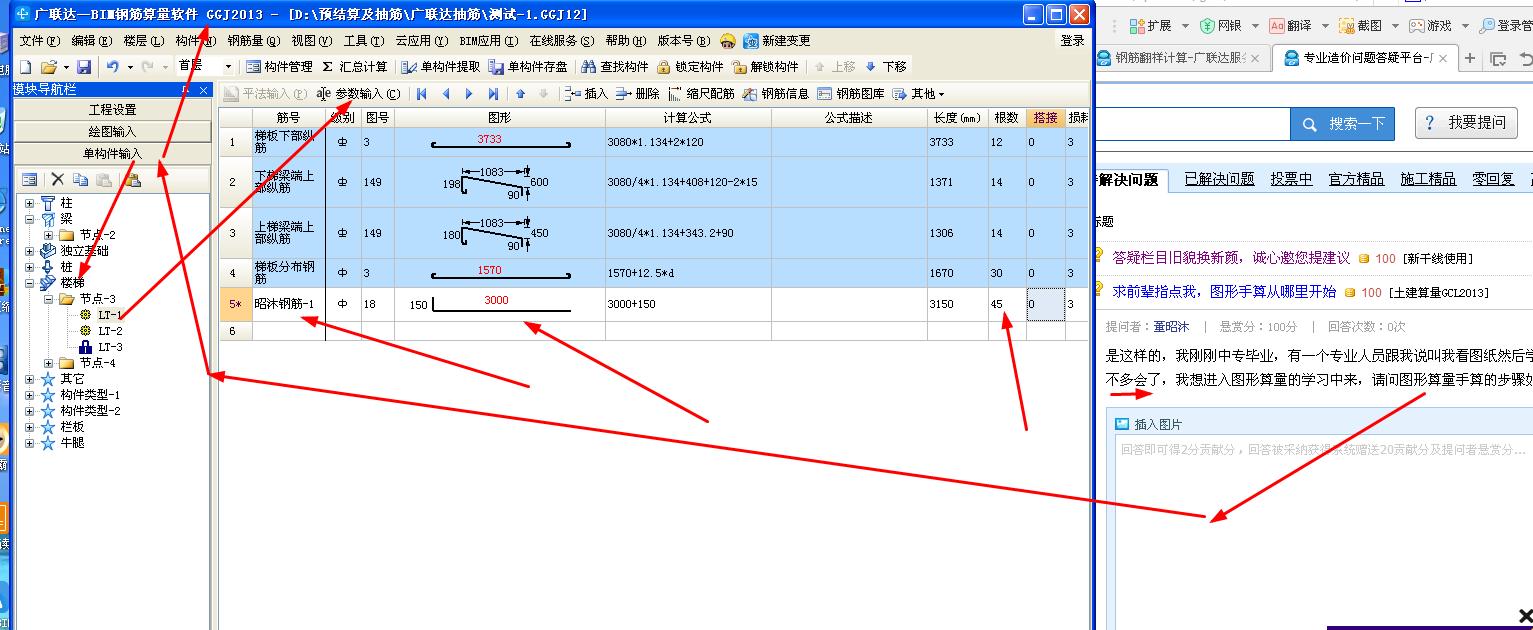The image size is (1533, 630).
Task: Select LT-1 component in tree
Action: [x=110, y=315]
